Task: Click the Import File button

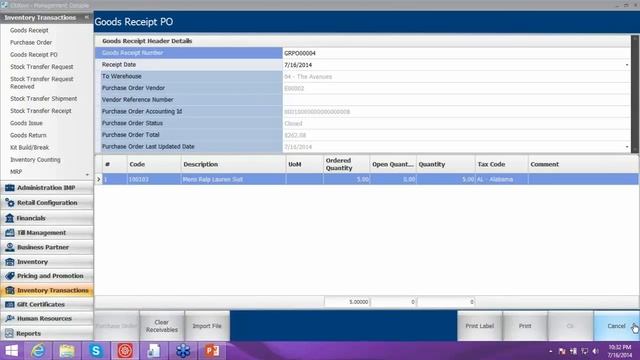Action: click(207, 326)
